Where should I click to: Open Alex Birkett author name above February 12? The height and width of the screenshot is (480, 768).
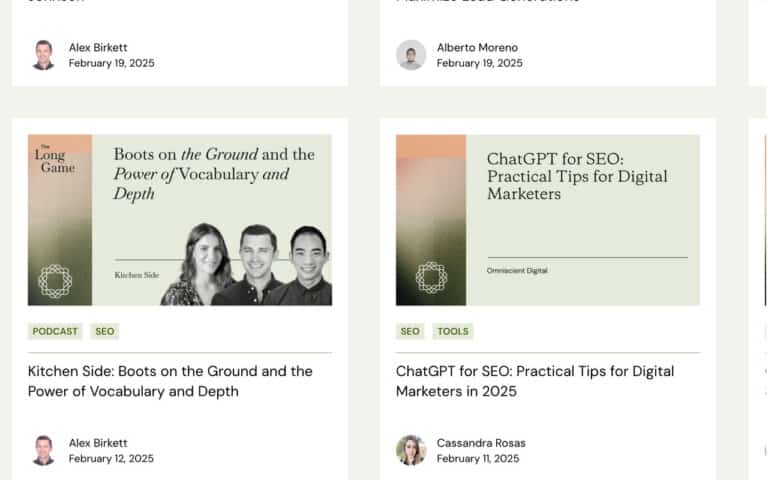point(98,443)
